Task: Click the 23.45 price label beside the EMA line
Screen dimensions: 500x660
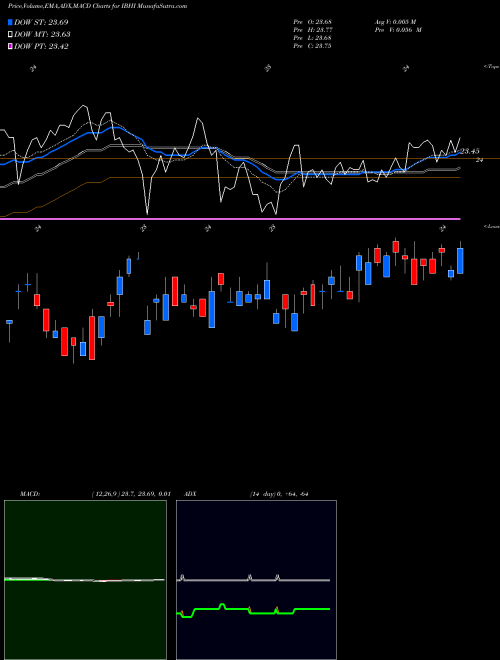Action: (x=469, y=151)
